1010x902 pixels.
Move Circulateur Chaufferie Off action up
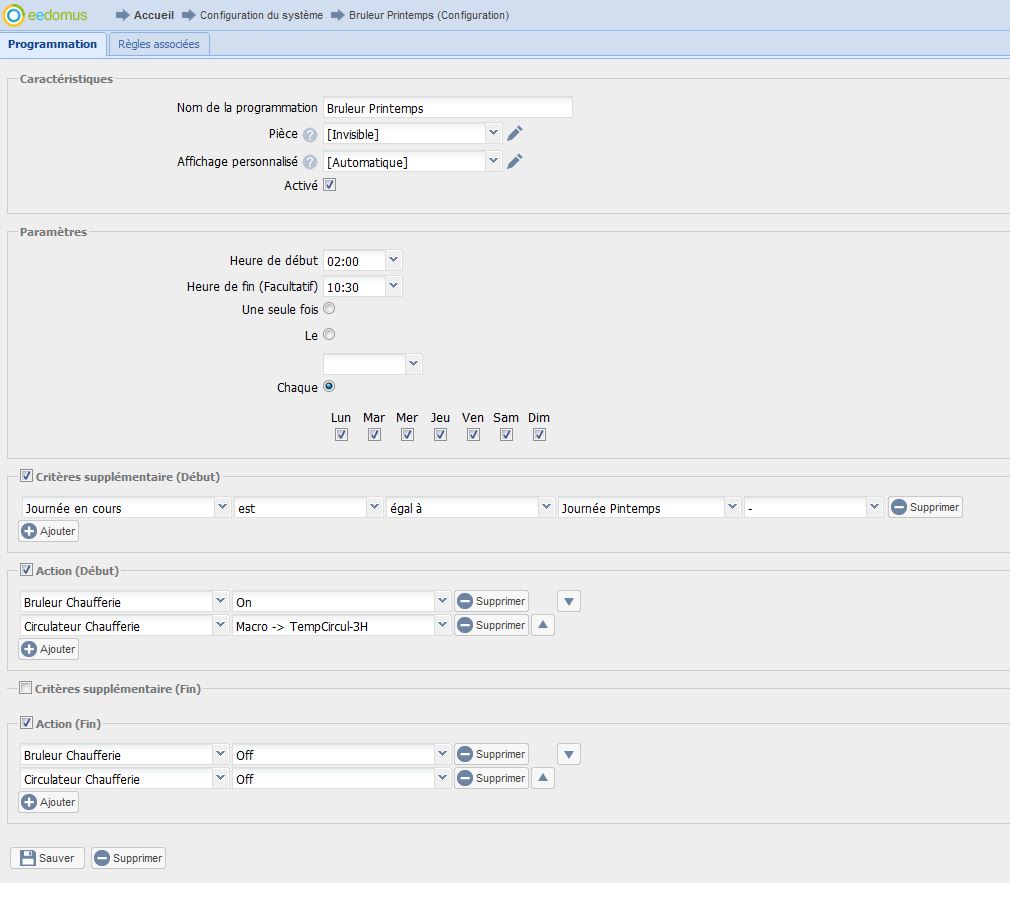[x=542, y=779]
